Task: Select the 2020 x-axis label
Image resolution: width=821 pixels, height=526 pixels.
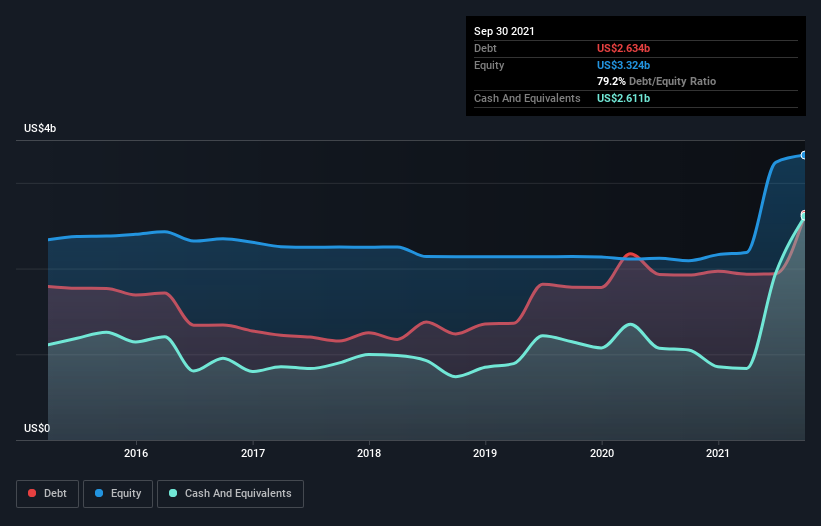Action: 602,453
